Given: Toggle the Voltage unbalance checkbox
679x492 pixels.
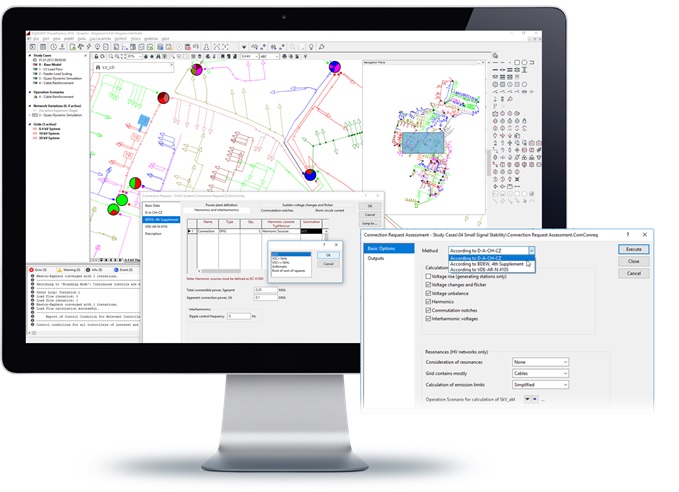Looking at the screenshot, I should pyautogui.click(x=428, y=293).
